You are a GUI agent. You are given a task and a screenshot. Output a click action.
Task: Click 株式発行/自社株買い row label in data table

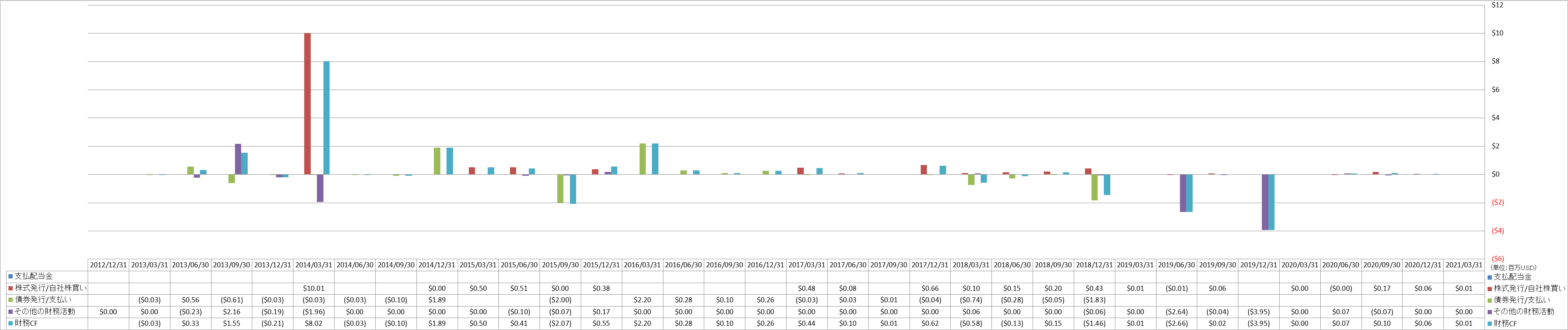click(x=50, y=288)
